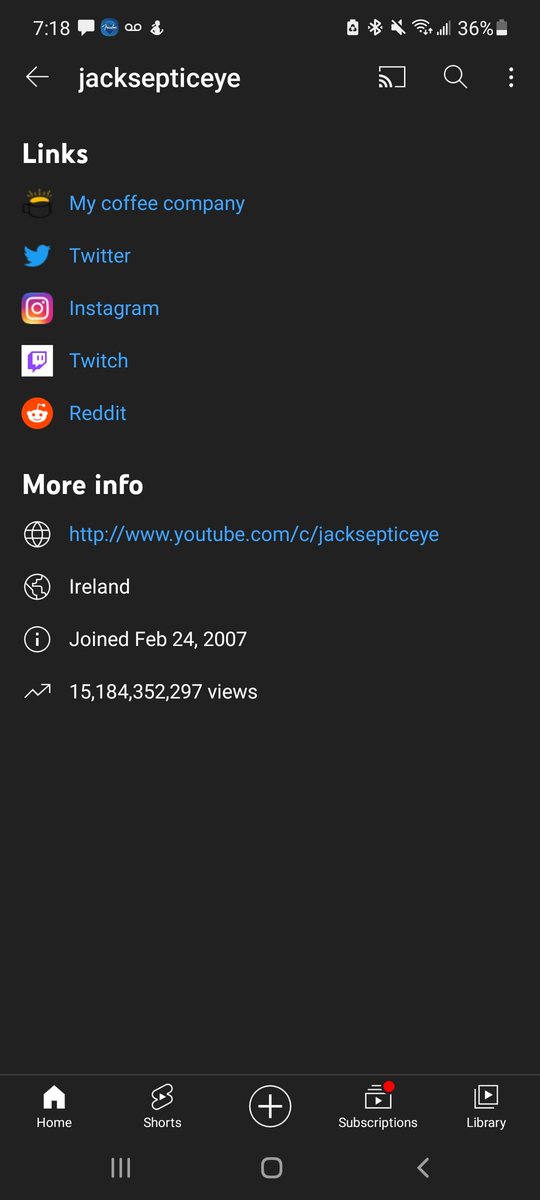This screenshot has width=540, height=1200.
Task: Tap the Twitch logo icon
Action: click(x=37, y=360)
